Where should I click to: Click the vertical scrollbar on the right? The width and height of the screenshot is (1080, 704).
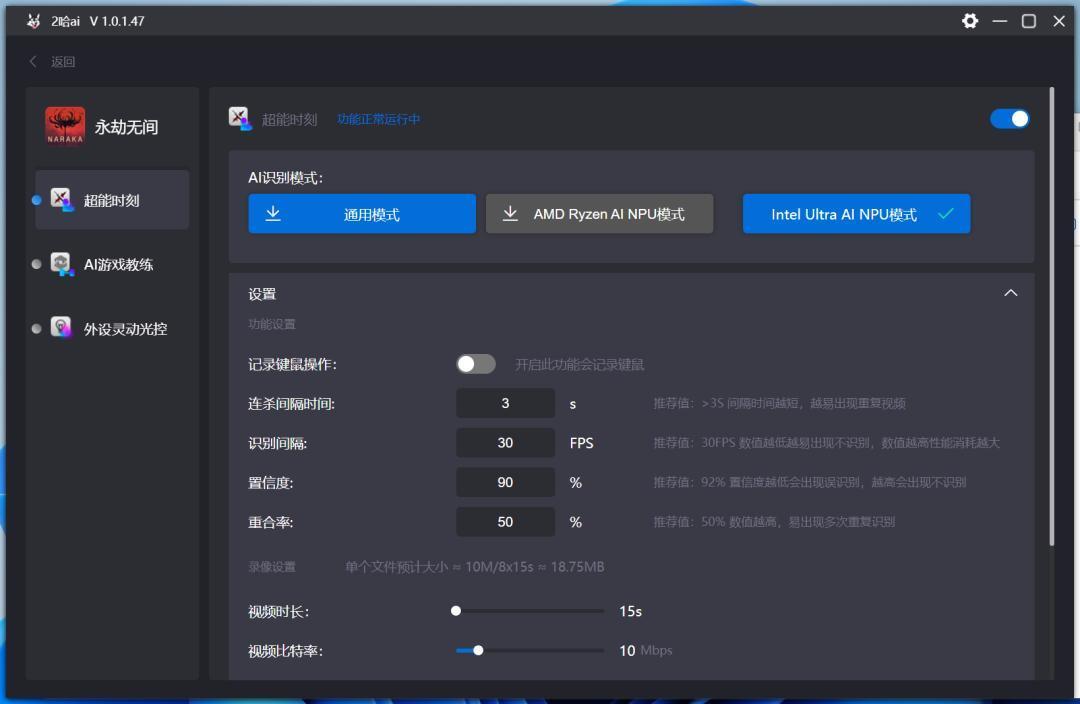click(x=1051, y=317)
